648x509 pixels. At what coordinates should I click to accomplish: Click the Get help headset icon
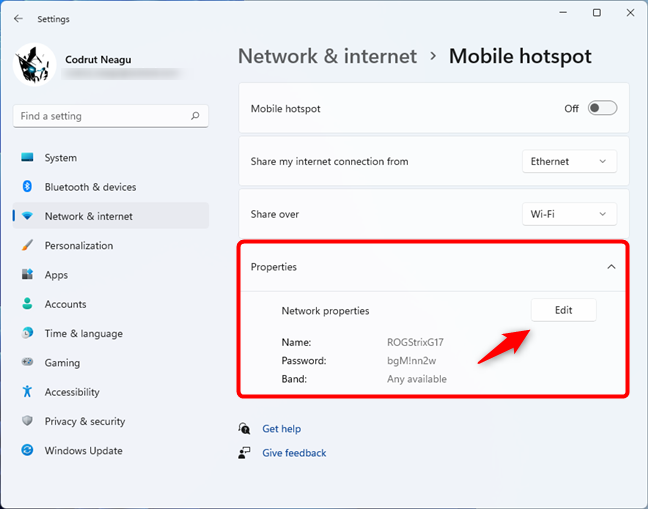(244, 429)
